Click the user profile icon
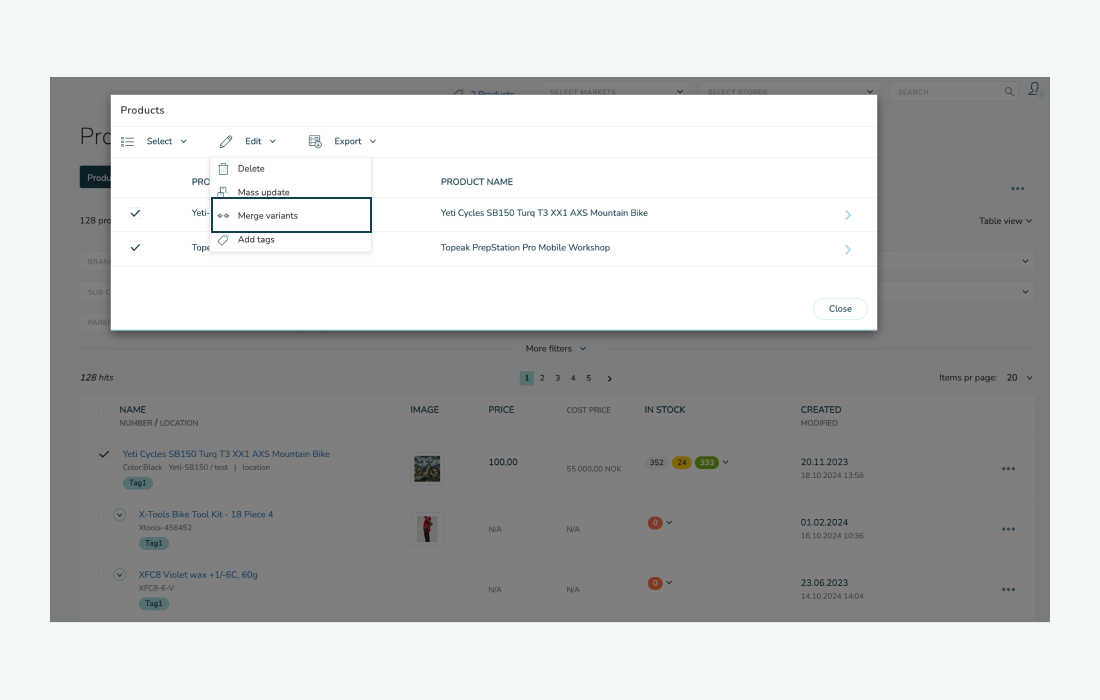 (x=1036, y=89)
